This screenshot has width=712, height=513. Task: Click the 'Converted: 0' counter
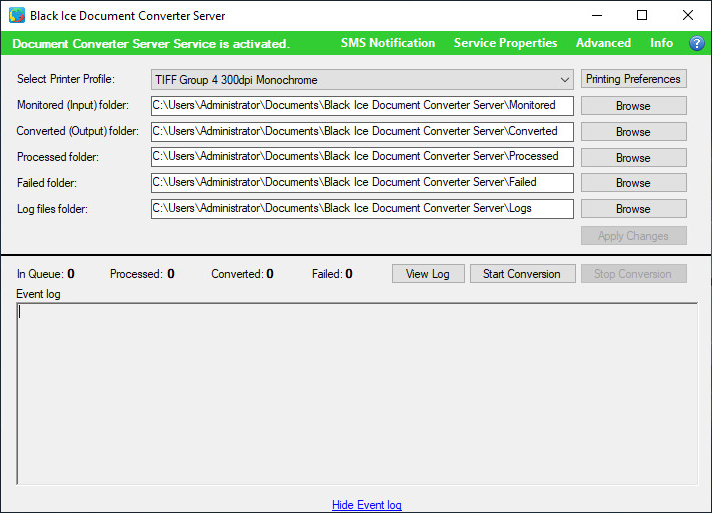click(x=242, y=274)
